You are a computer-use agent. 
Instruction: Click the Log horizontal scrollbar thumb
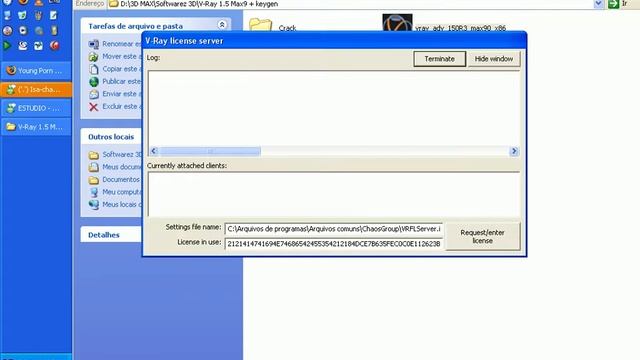point(210,151)
